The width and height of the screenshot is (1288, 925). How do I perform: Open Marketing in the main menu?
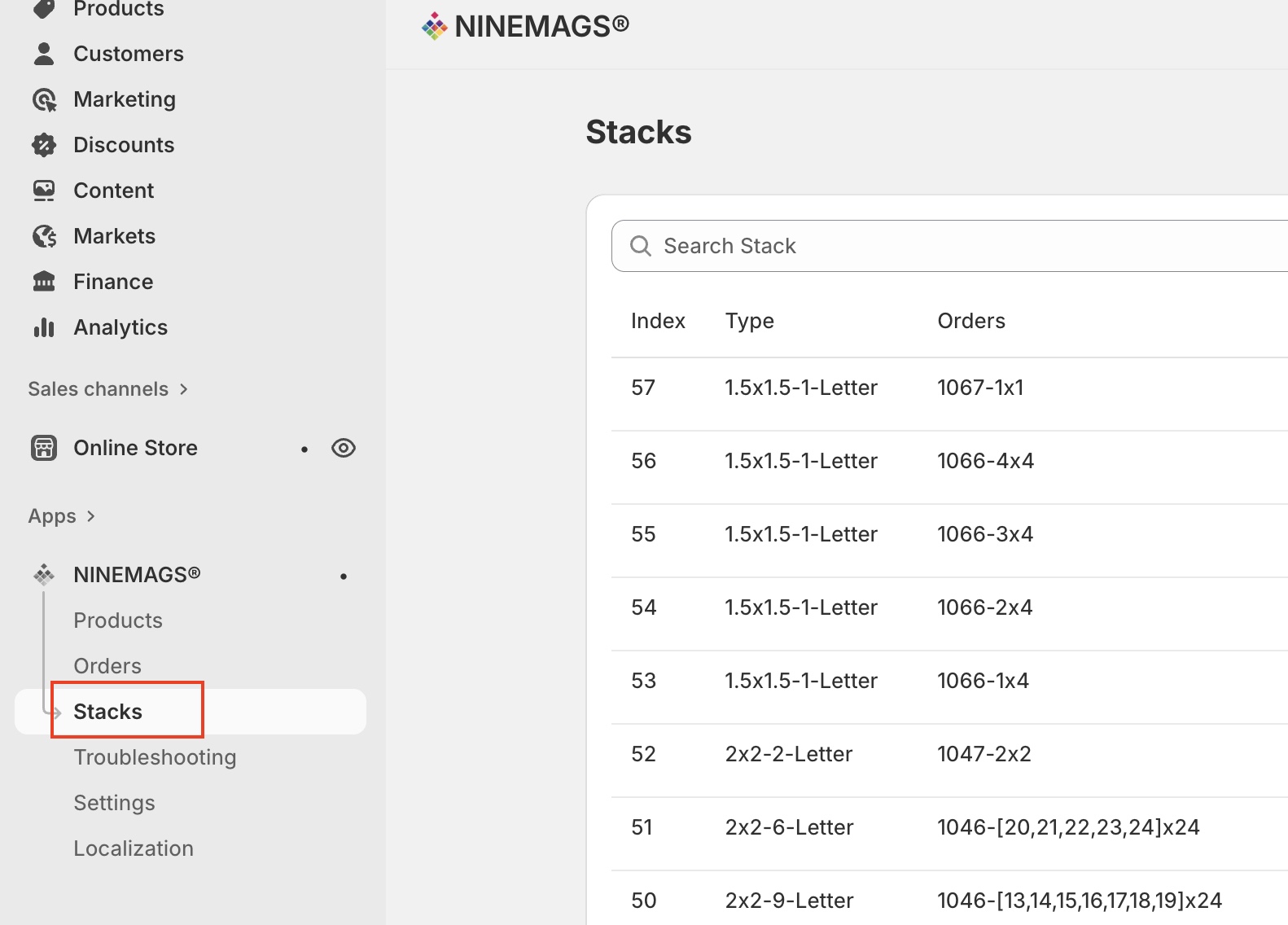(125, 99)
